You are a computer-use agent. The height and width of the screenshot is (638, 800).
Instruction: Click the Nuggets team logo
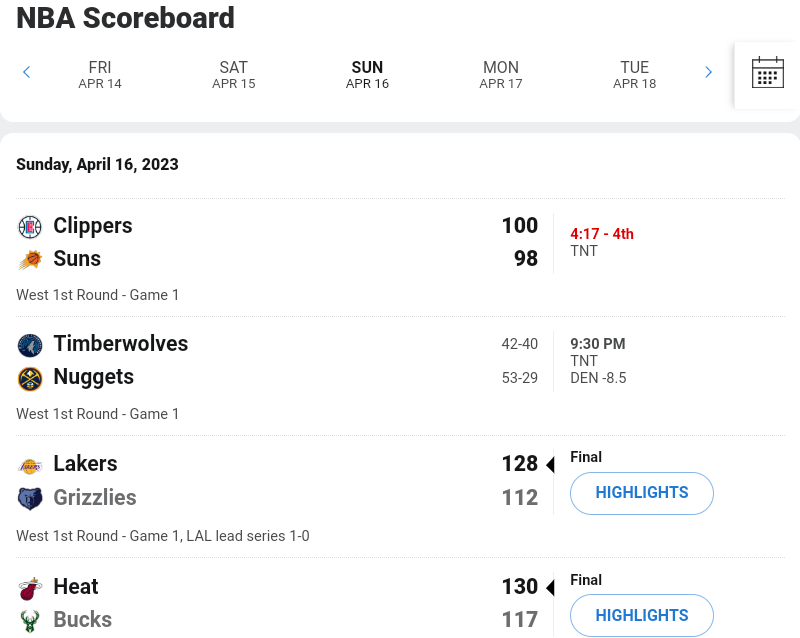pyautogui.click(x=30, y=378)
